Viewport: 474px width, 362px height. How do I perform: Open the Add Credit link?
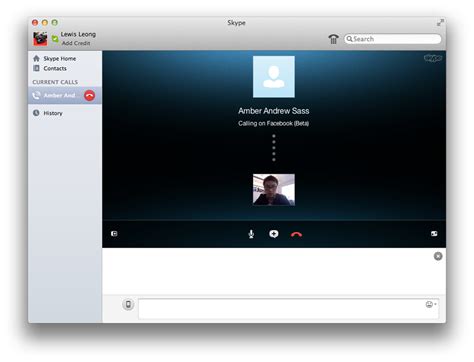(x=76, y=43)
